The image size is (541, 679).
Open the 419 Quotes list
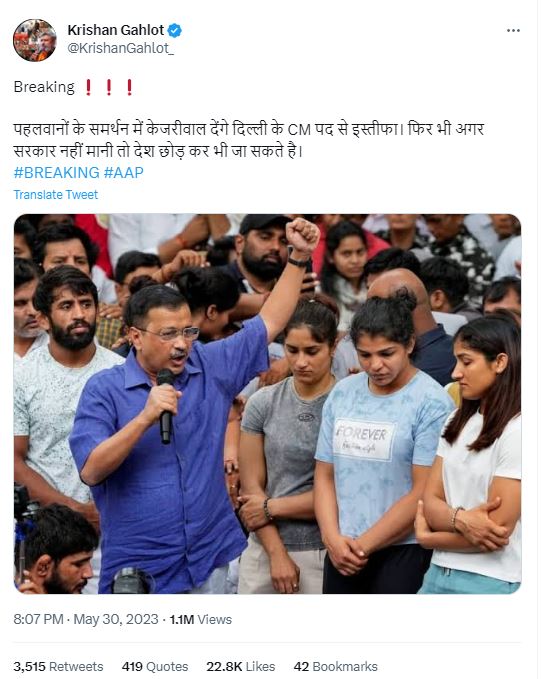[155, 666]
